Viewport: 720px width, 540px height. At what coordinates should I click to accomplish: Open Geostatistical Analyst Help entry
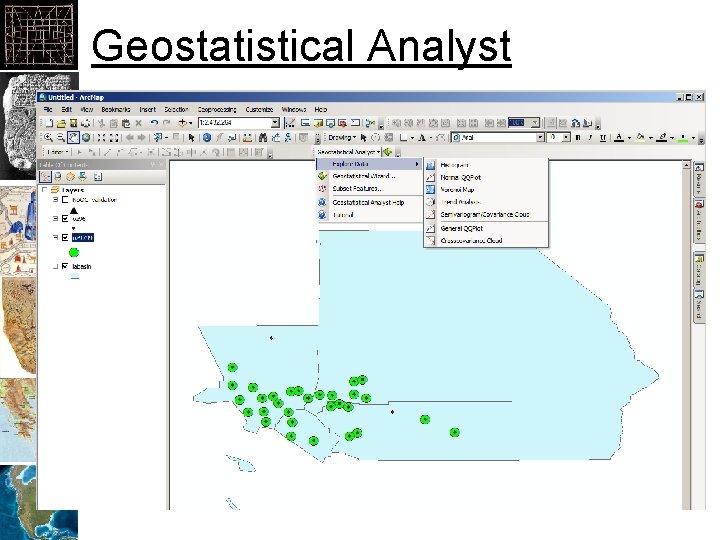pyautogui.click(x=369, y=202)
